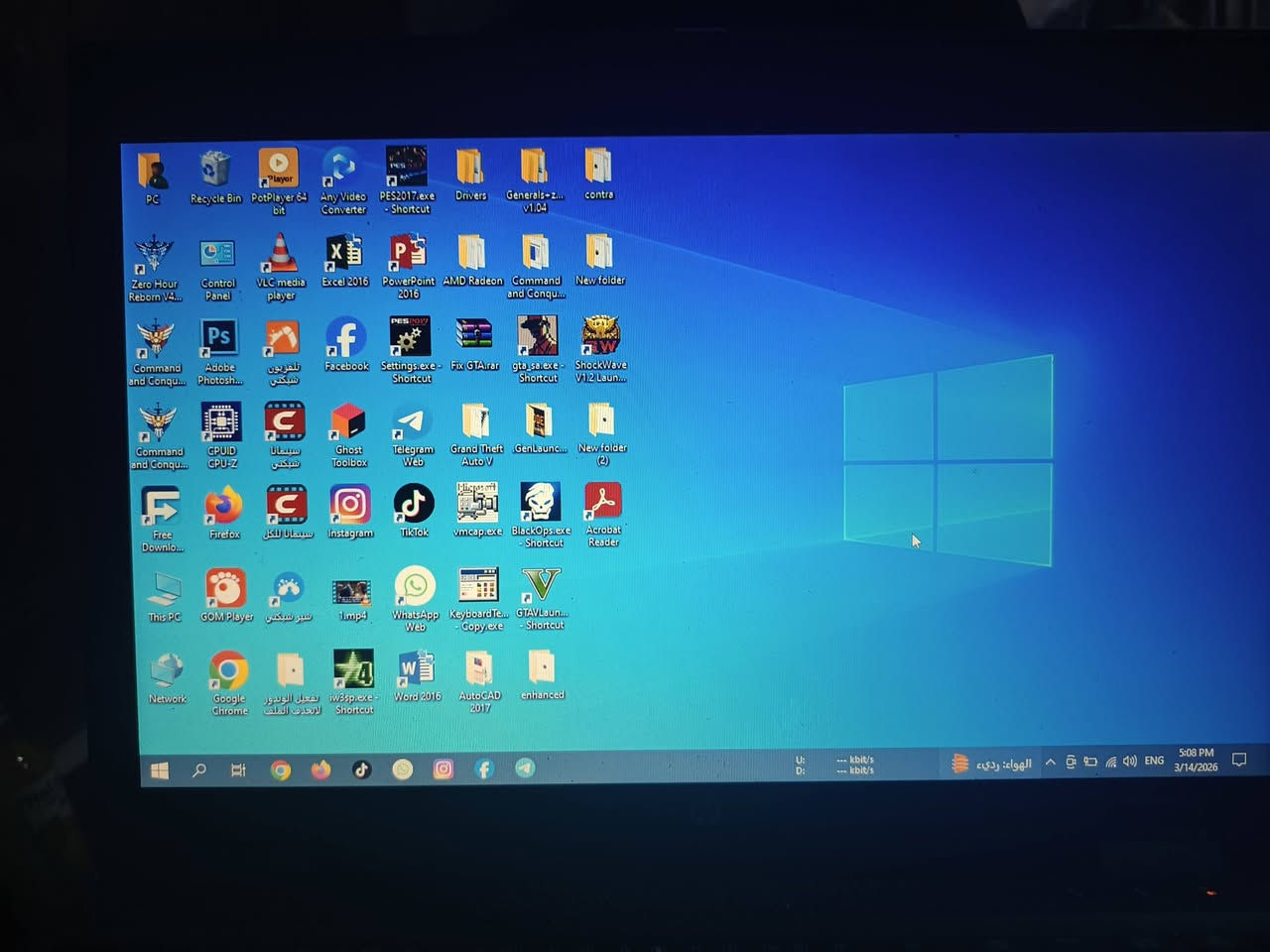Select the Recycle Bin icon
This screenshot has width=1270, height=952.
(215, 170)
